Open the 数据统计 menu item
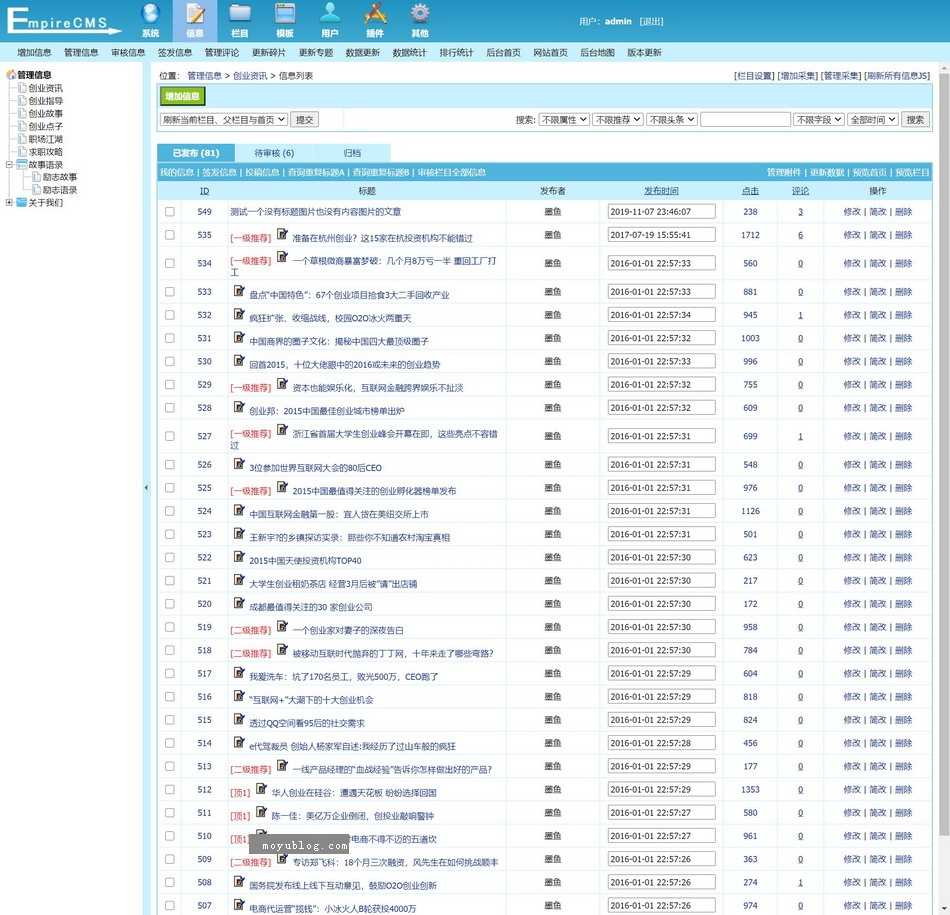 [410, 53]
